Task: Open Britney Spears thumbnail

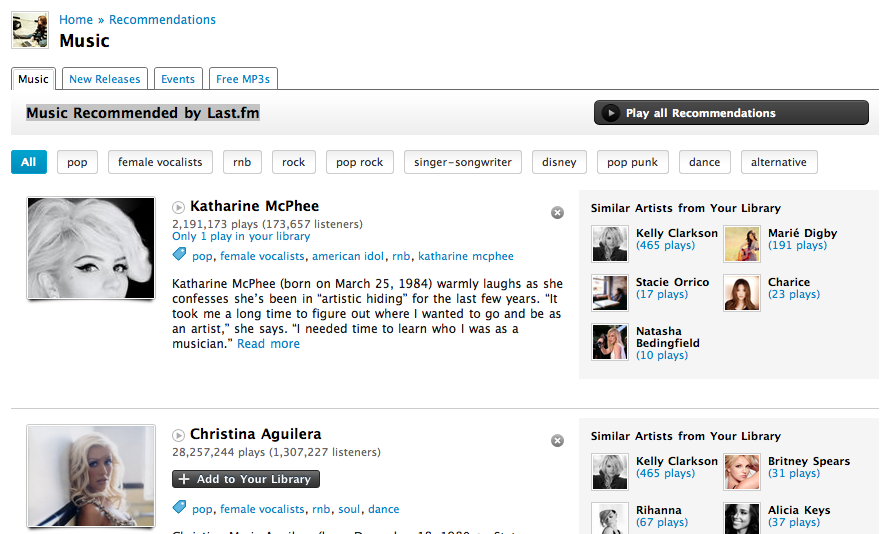Action: tap(741, 471)
